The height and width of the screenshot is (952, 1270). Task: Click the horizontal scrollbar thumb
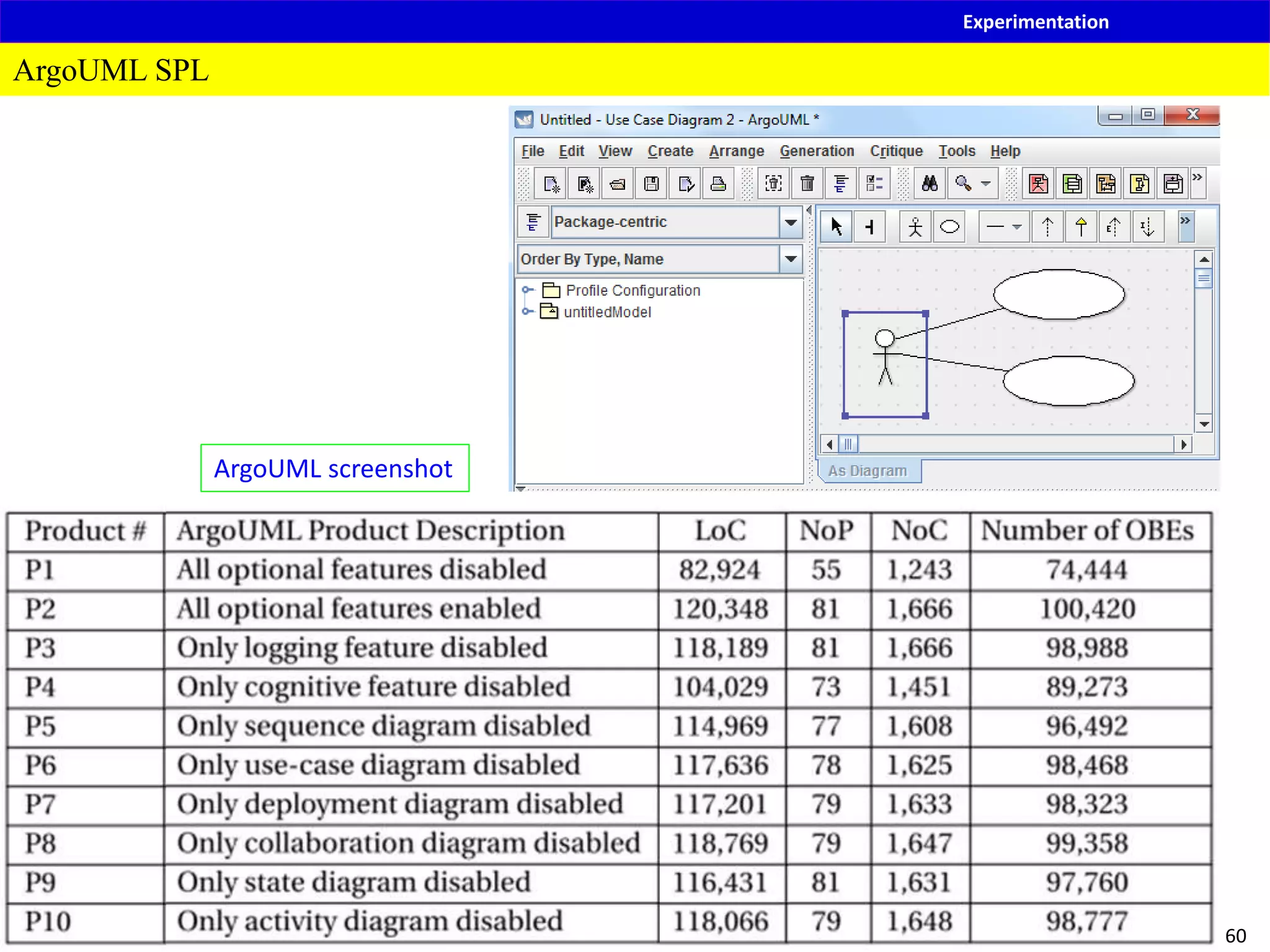(x=848, y=444)
